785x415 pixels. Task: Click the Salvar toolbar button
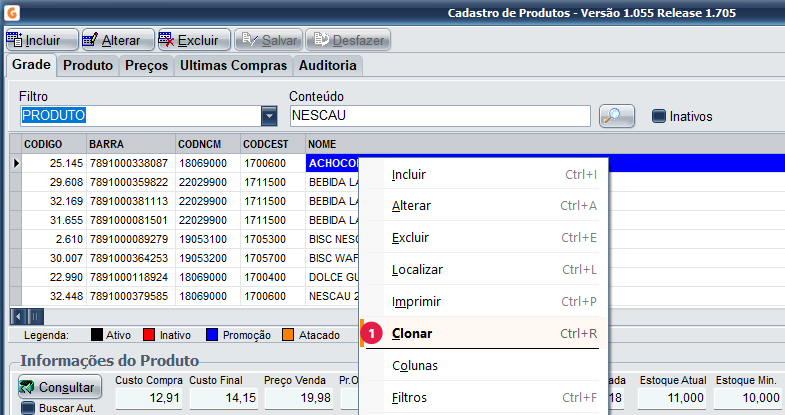pyautogui.click(x=269, y=40)
